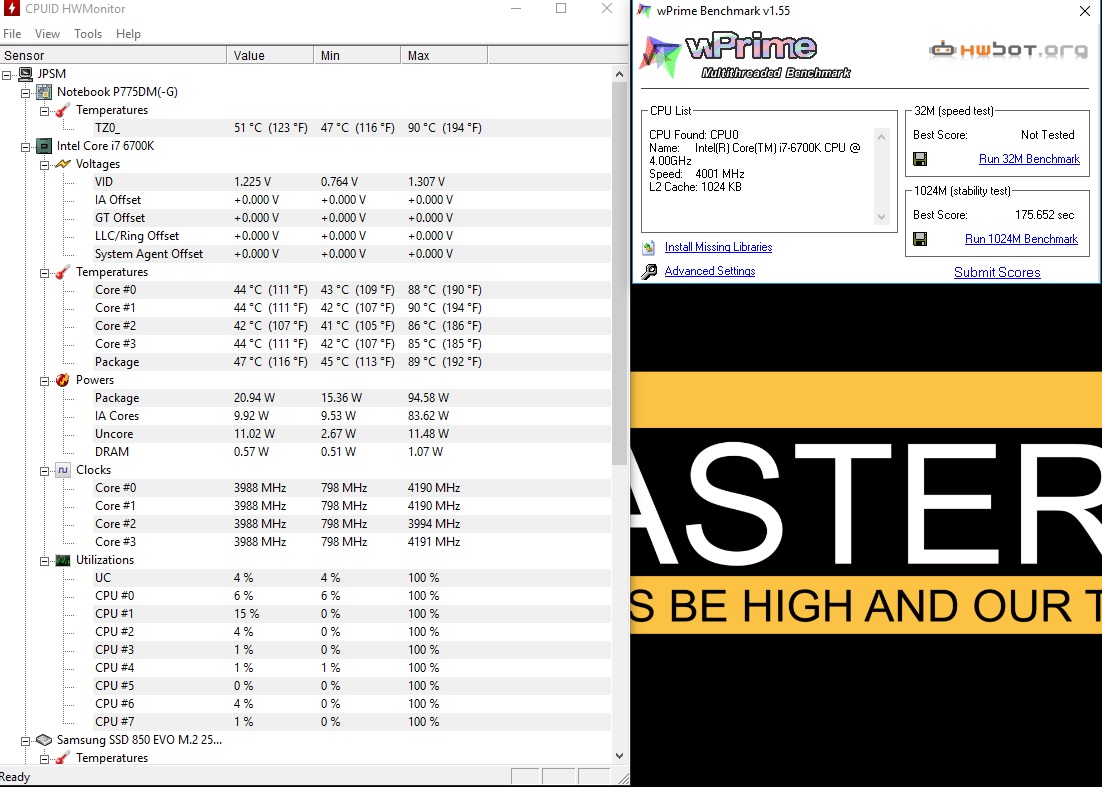Click the Clocks waveform icon

pyautogui.click(x=63, y=470)
